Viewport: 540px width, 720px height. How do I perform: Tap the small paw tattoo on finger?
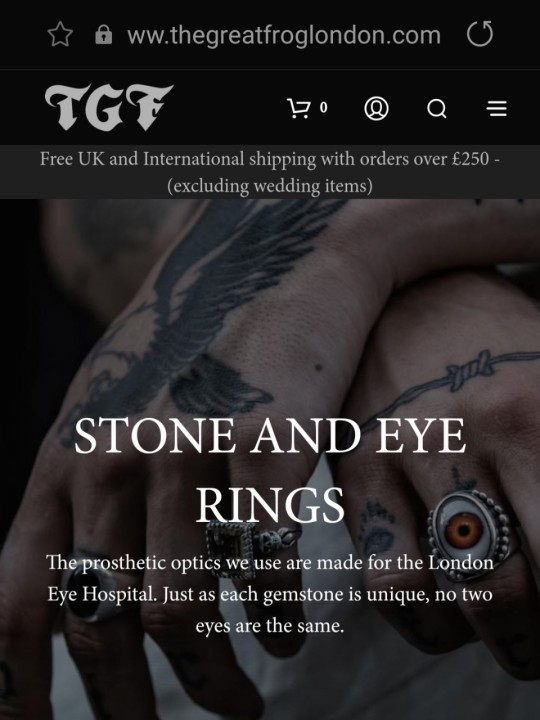[377, 528]
